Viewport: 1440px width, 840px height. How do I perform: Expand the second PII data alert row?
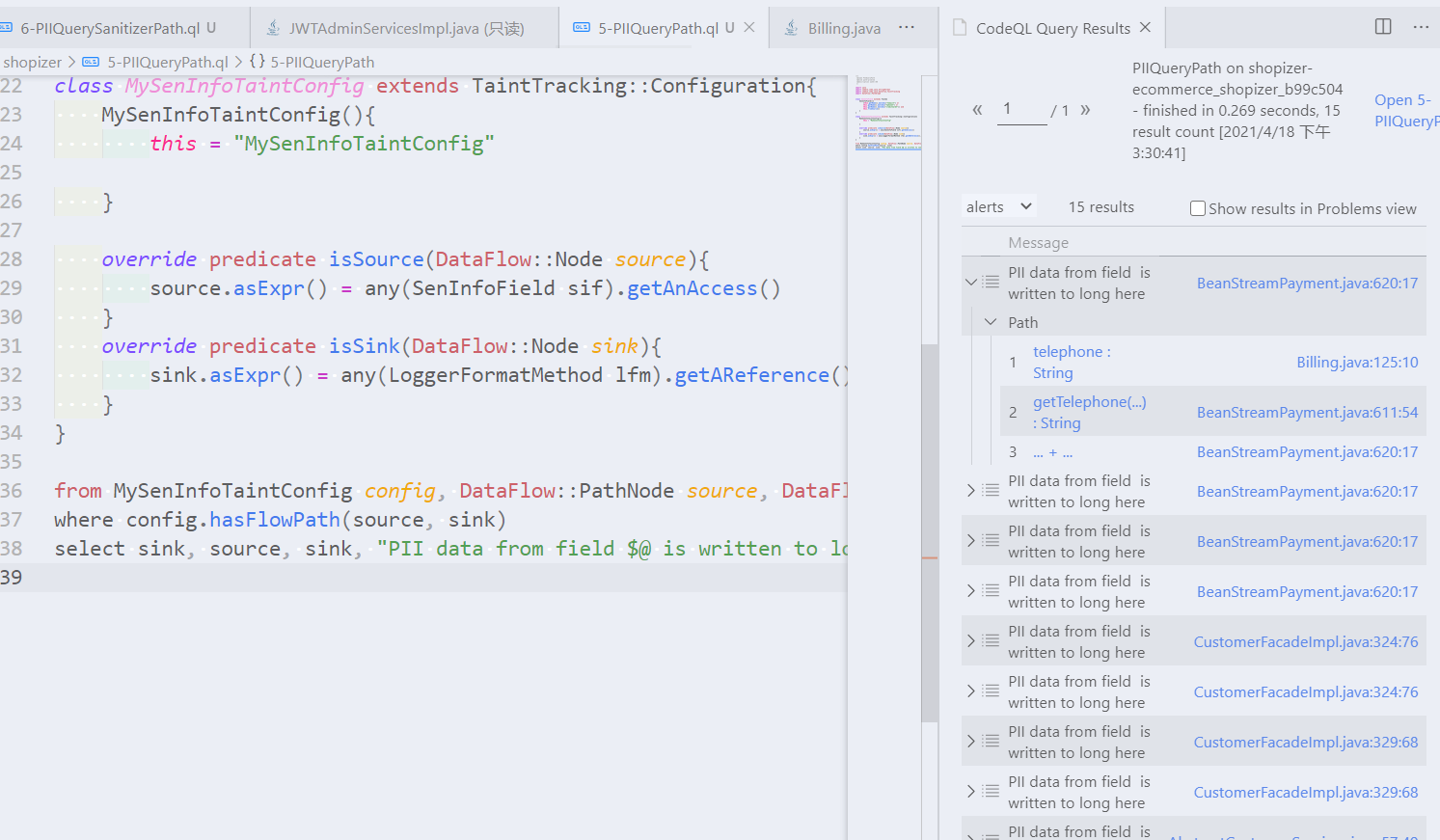pyautogui.click(x=971, y=491)
